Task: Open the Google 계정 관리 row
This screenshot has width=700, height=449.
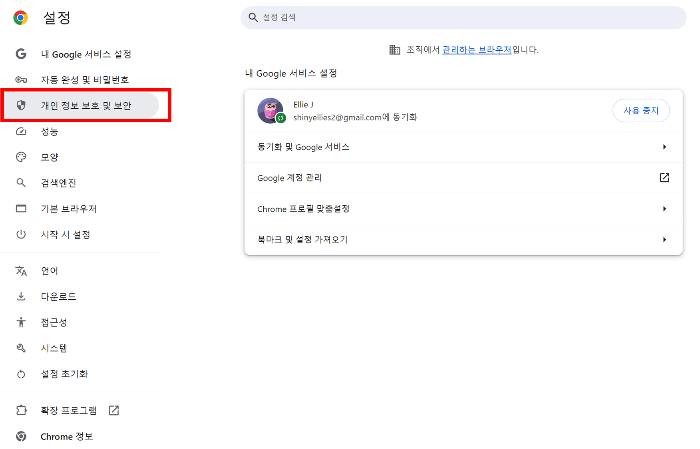Action: (x=463, y=178)
